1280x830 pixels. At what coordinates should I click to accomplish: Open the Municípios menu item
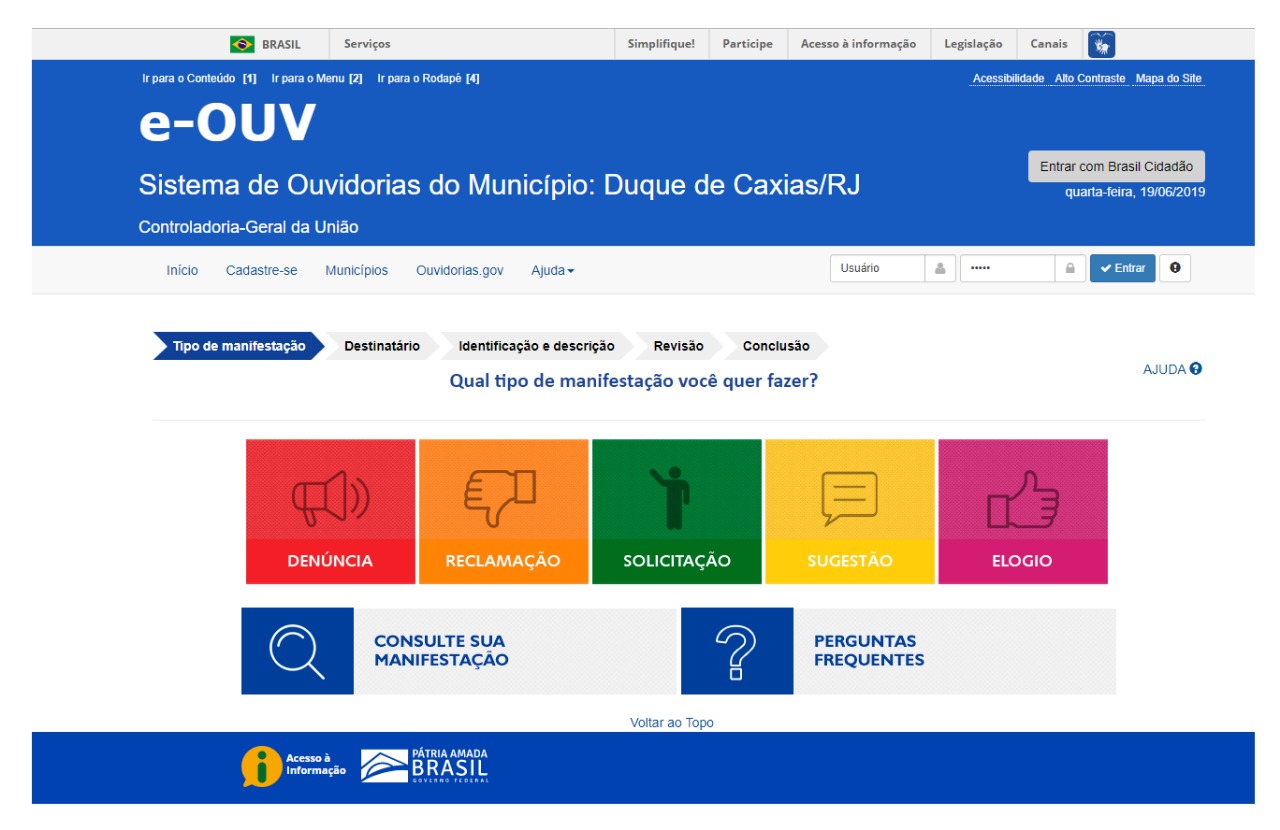click(x=356, y=271)
